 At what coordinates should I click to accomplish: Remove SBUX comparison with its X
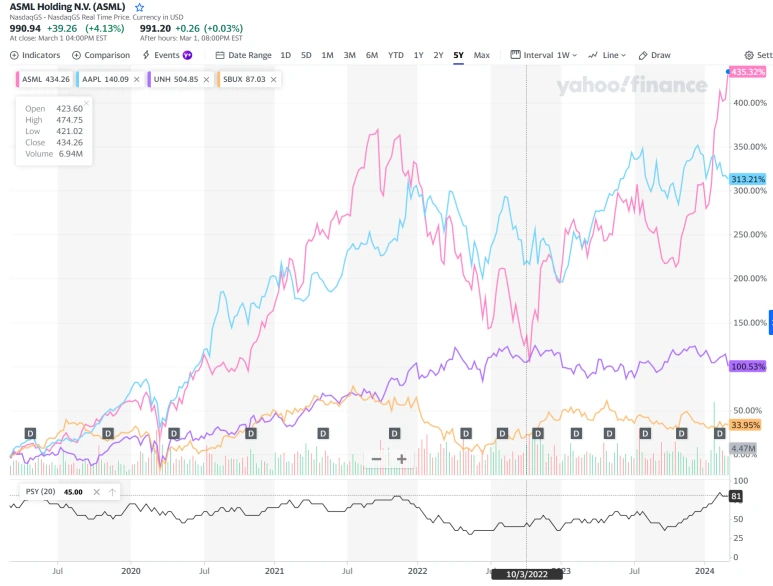pos(274,79)
